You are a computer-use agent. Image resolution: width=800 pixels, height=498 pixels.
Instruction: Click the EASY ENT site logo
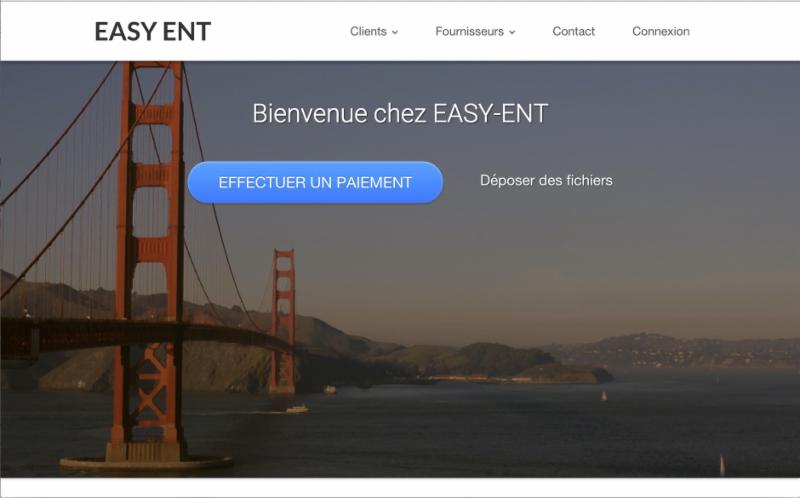[x=153, y=31]
